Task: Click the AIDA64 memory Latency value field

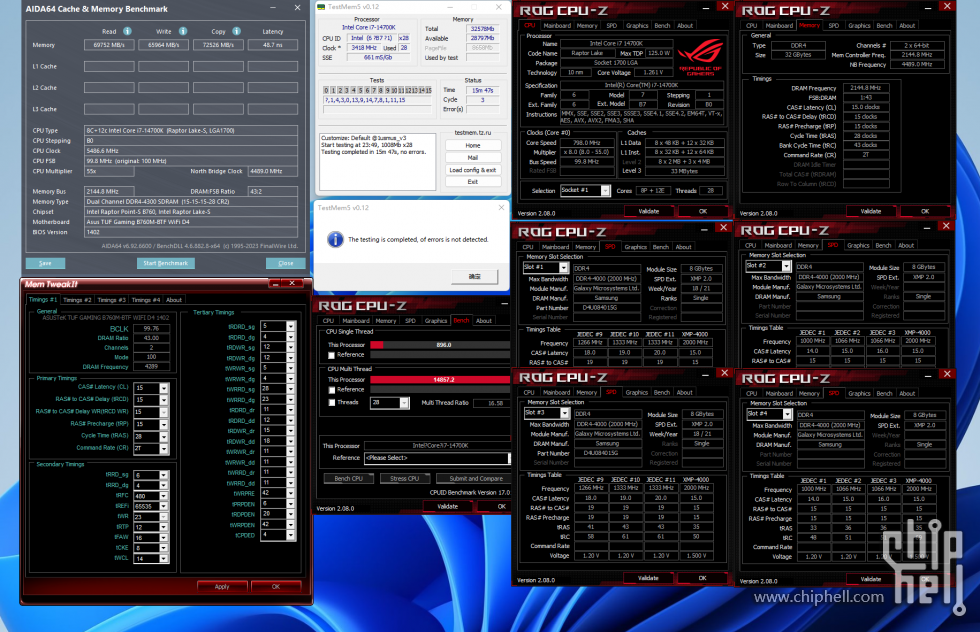Action: (272, 45)
